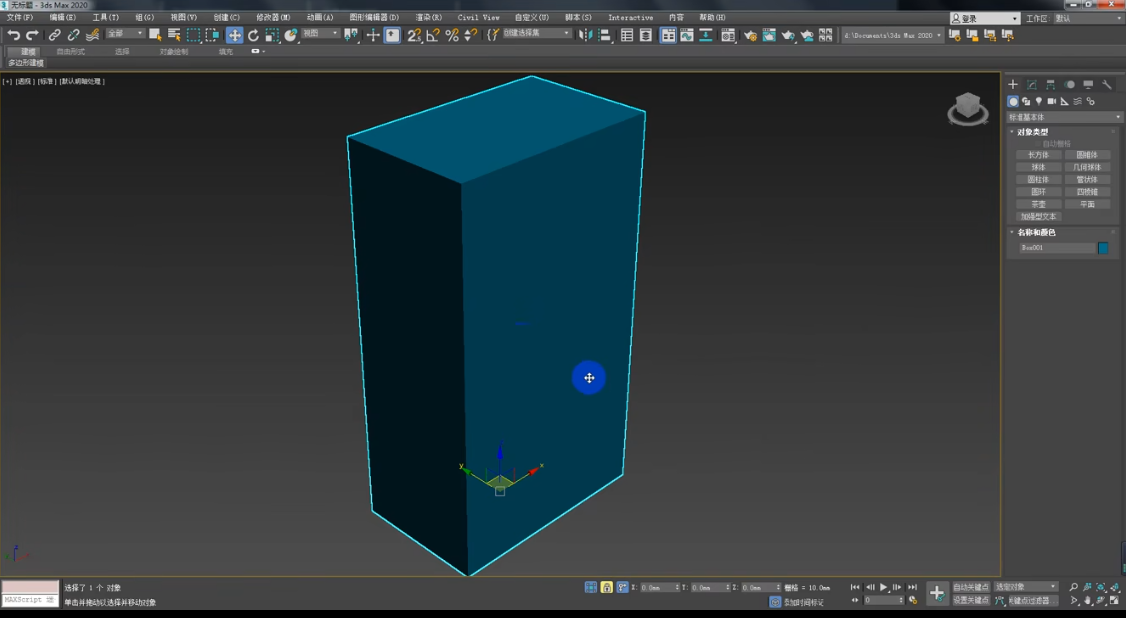Click the 圆柱体 cylinder button

(1038, 179)
